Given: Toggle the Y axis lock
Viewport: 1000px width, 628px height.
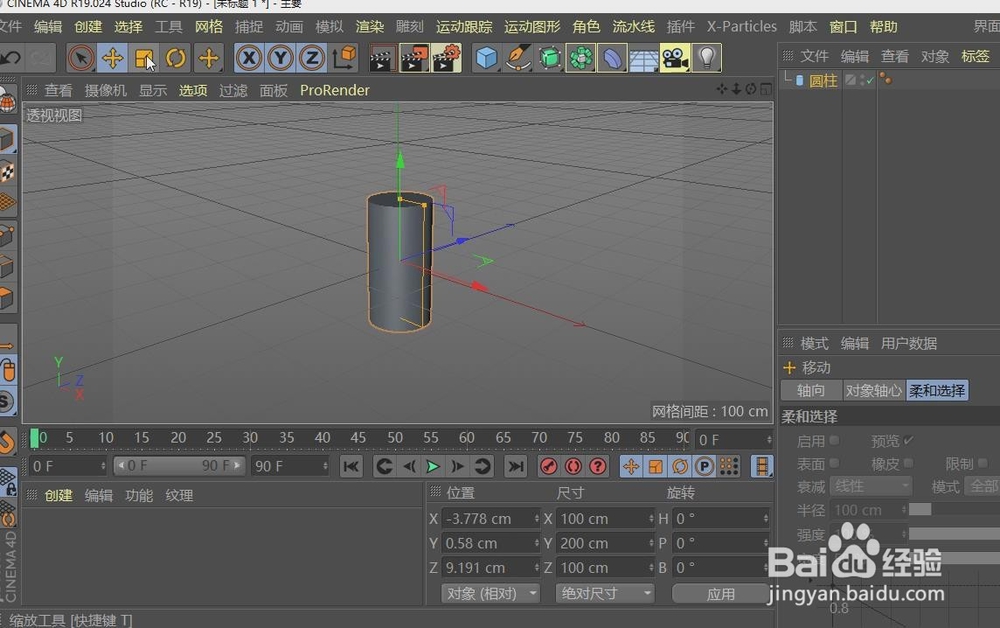Looking at the screenshot, I should point(280,58).
